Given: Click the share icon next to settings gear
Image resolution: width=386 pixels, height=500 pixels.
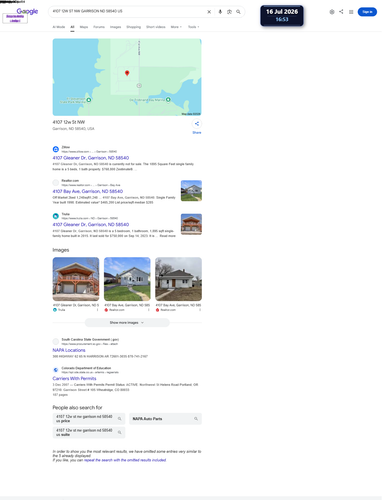Looking at the screenshot, I should (341, 11).
